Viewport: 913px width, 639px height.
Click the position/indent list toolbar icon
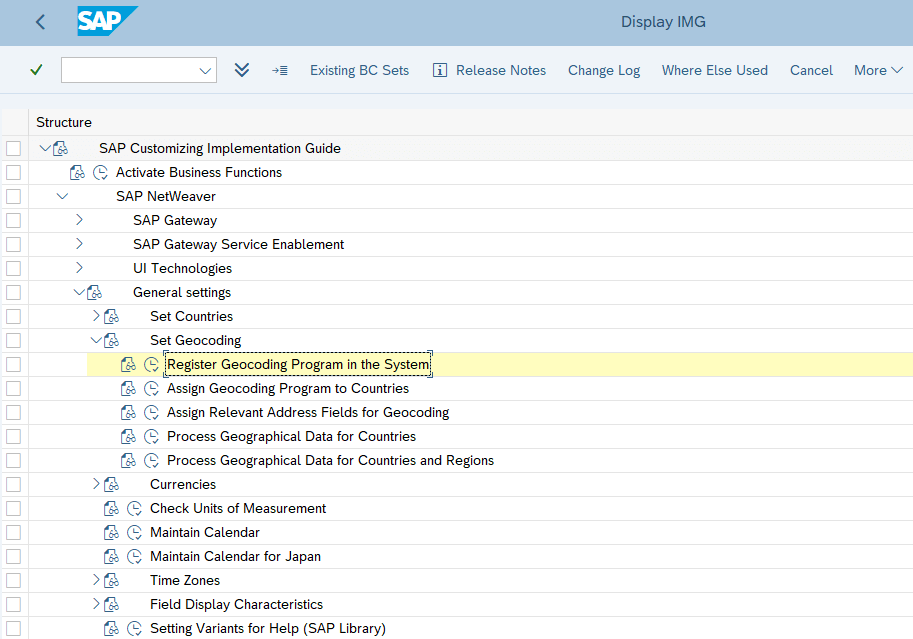279,70
